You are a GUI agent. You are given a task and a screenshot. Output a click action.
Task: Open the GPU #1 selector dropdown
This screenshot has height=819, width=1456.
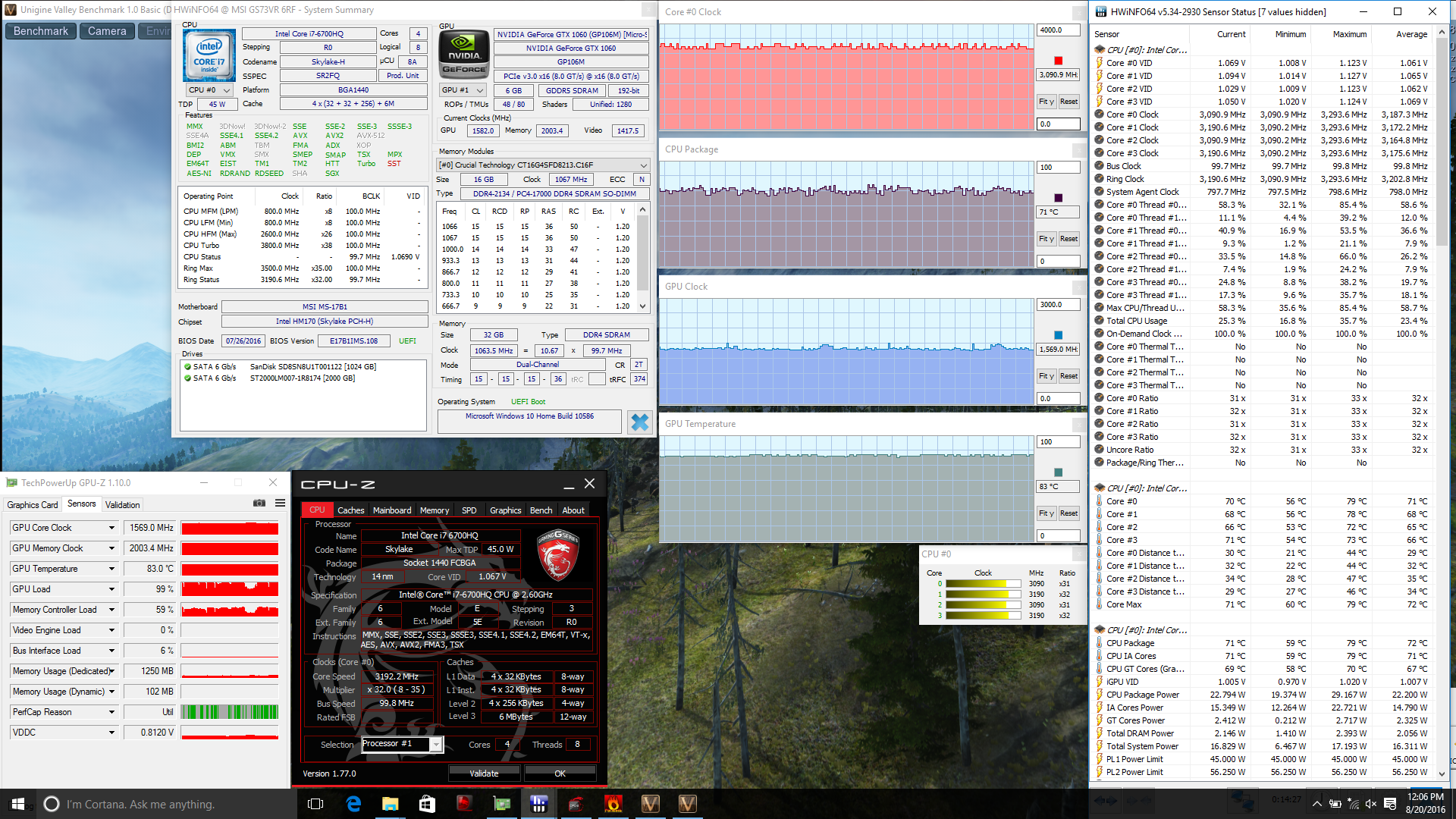463,90
